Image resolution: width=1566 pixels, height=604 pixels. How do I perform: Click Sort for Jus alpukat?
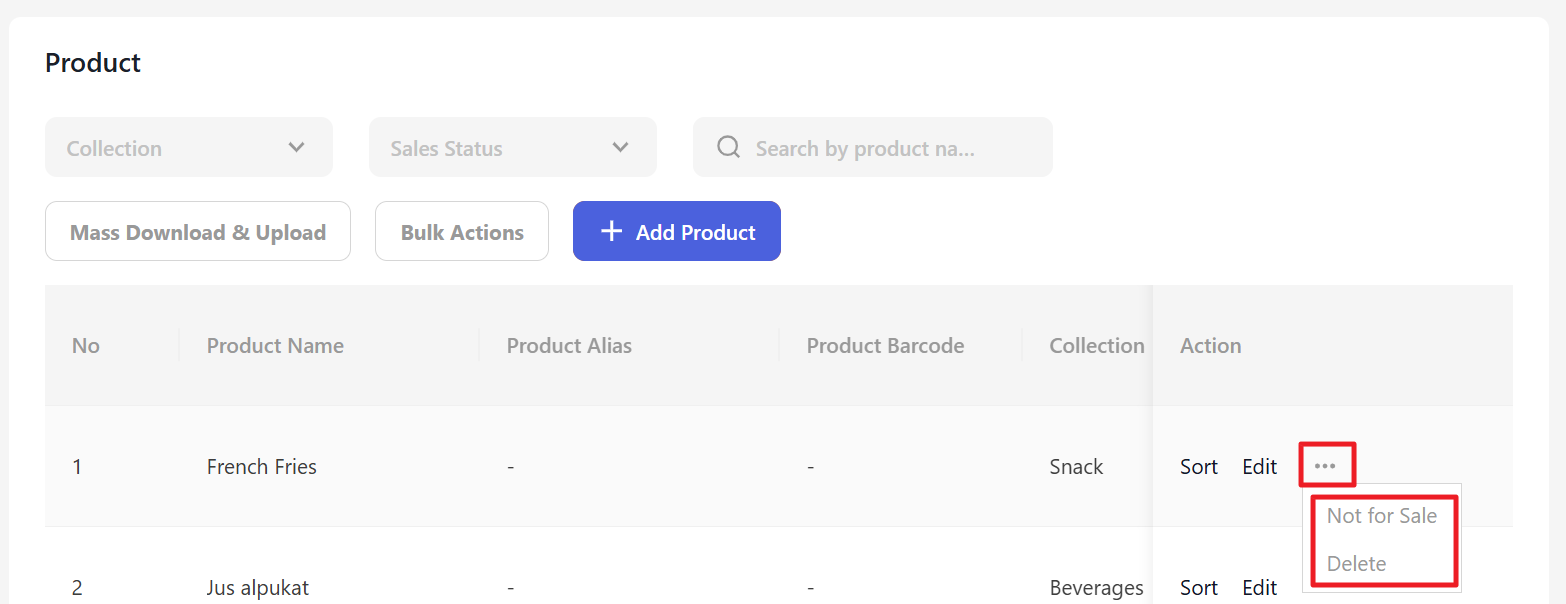pos(1198,588)
